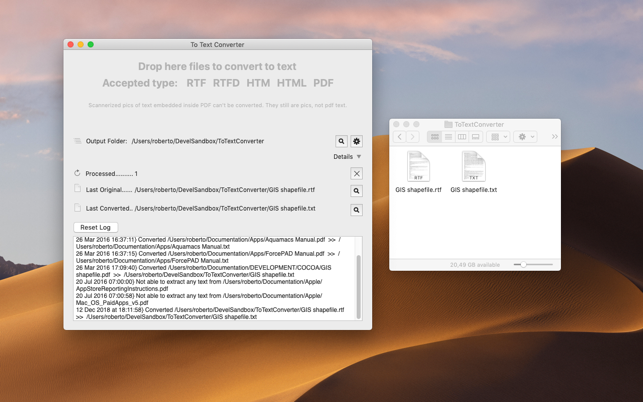Switch Finder to gallery view
Screen dimensions: 643x402
click(x=476, y=137)
